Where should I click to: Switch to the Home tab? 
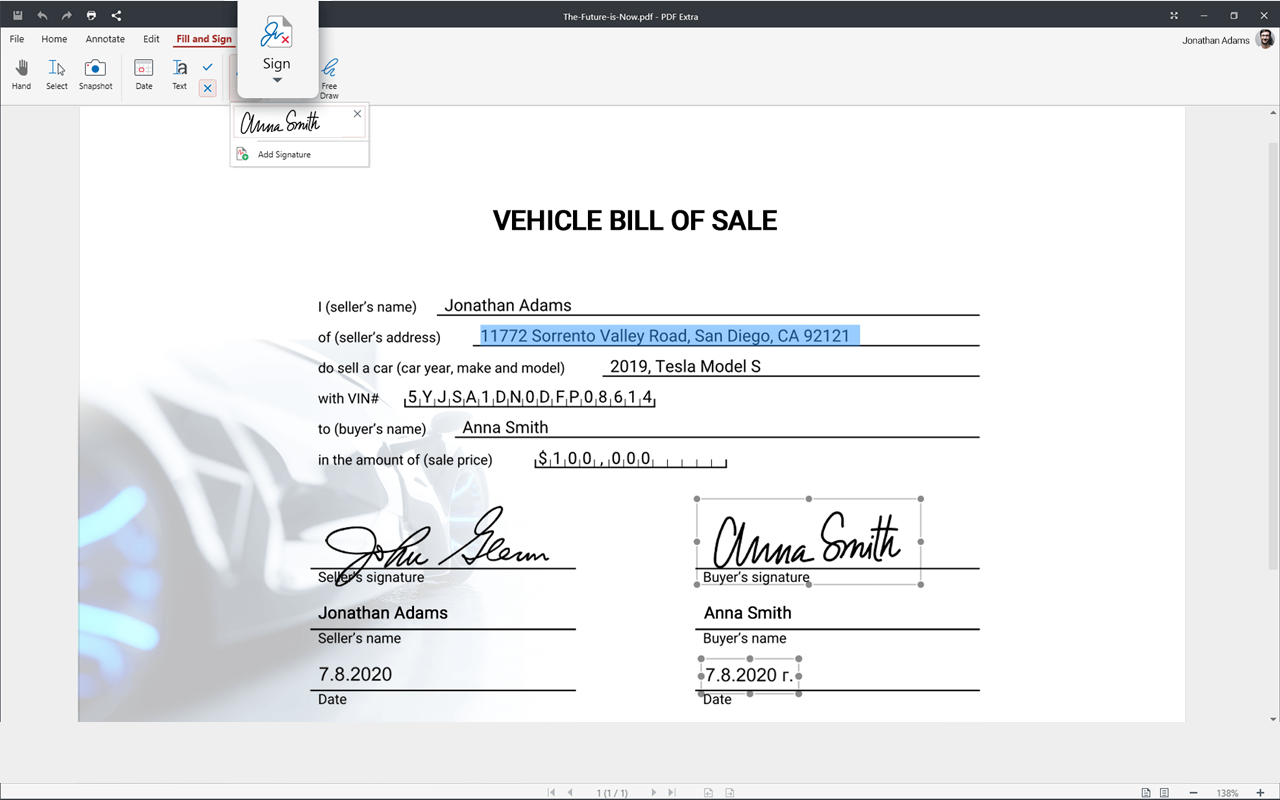coord(54,39)
